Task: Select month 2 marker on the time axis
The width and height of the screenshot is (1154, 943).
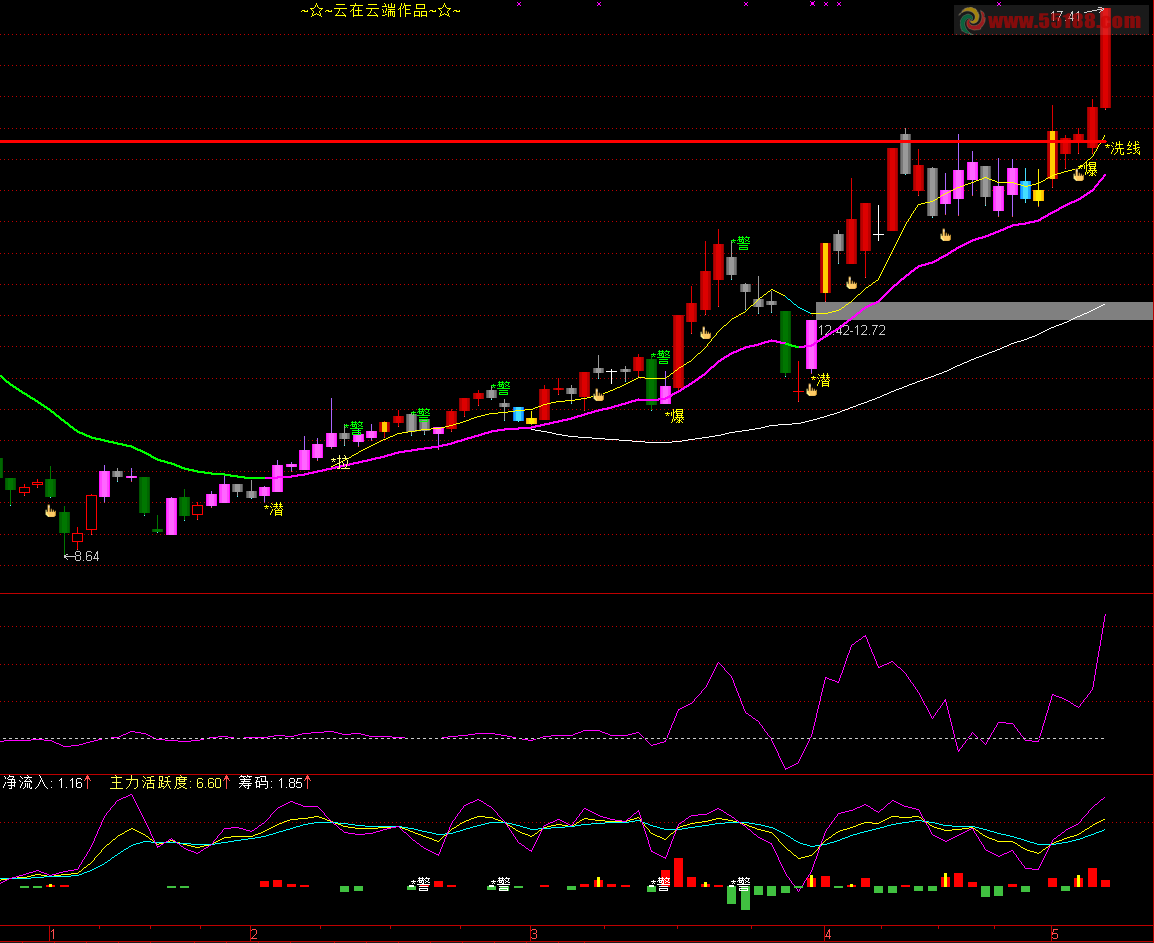Action: pyautogui.click(x=254, y=934)
